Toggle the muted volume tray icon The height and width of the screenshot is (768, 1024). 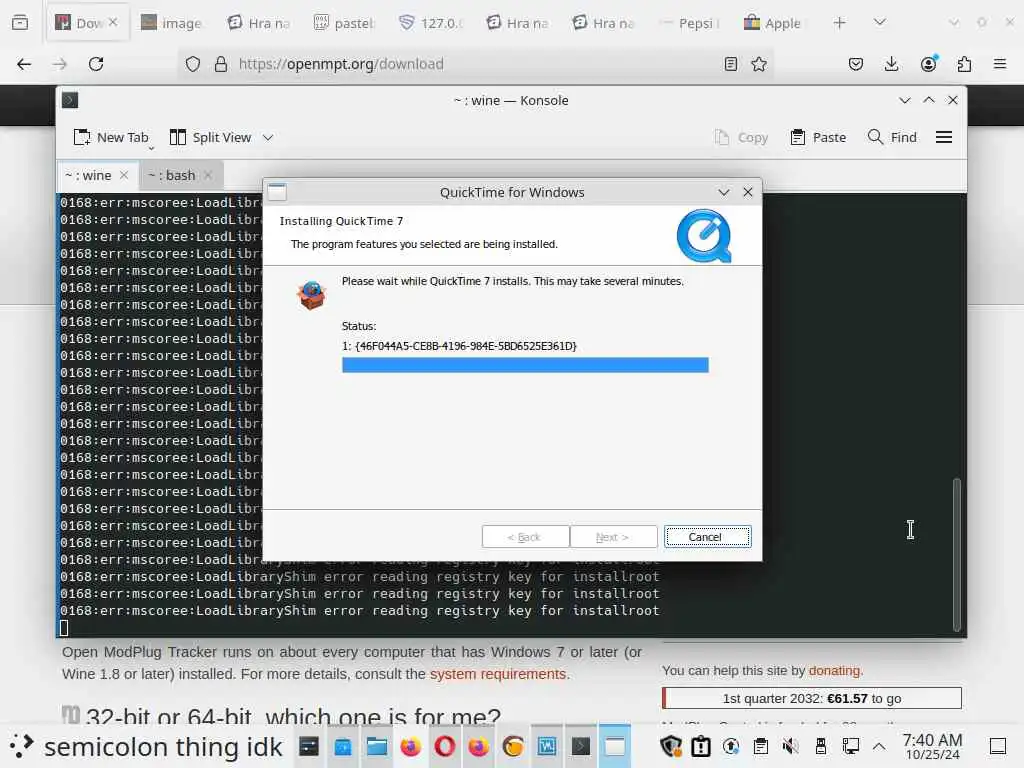click(791, 746)
